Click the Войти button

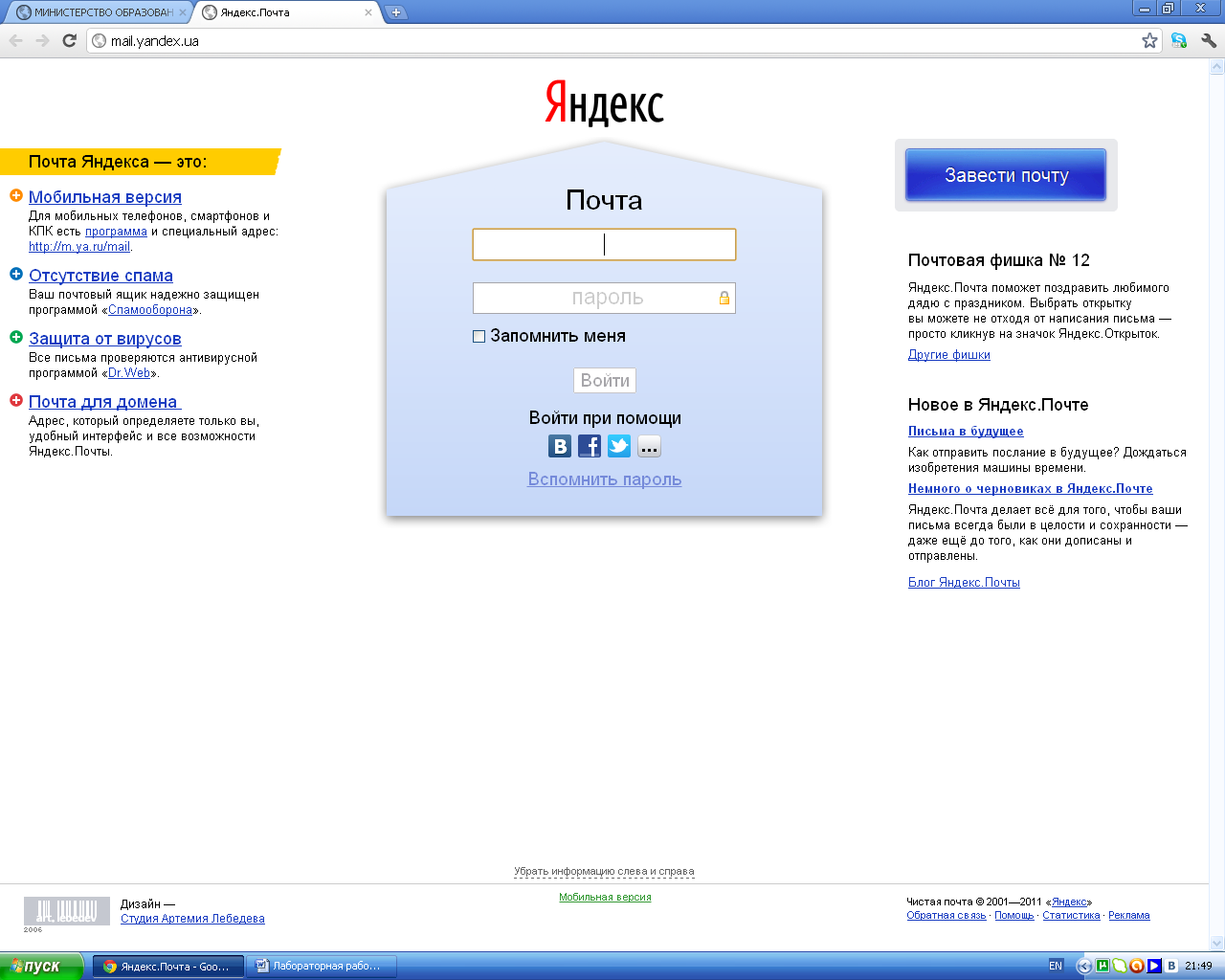tap(605, 380)
